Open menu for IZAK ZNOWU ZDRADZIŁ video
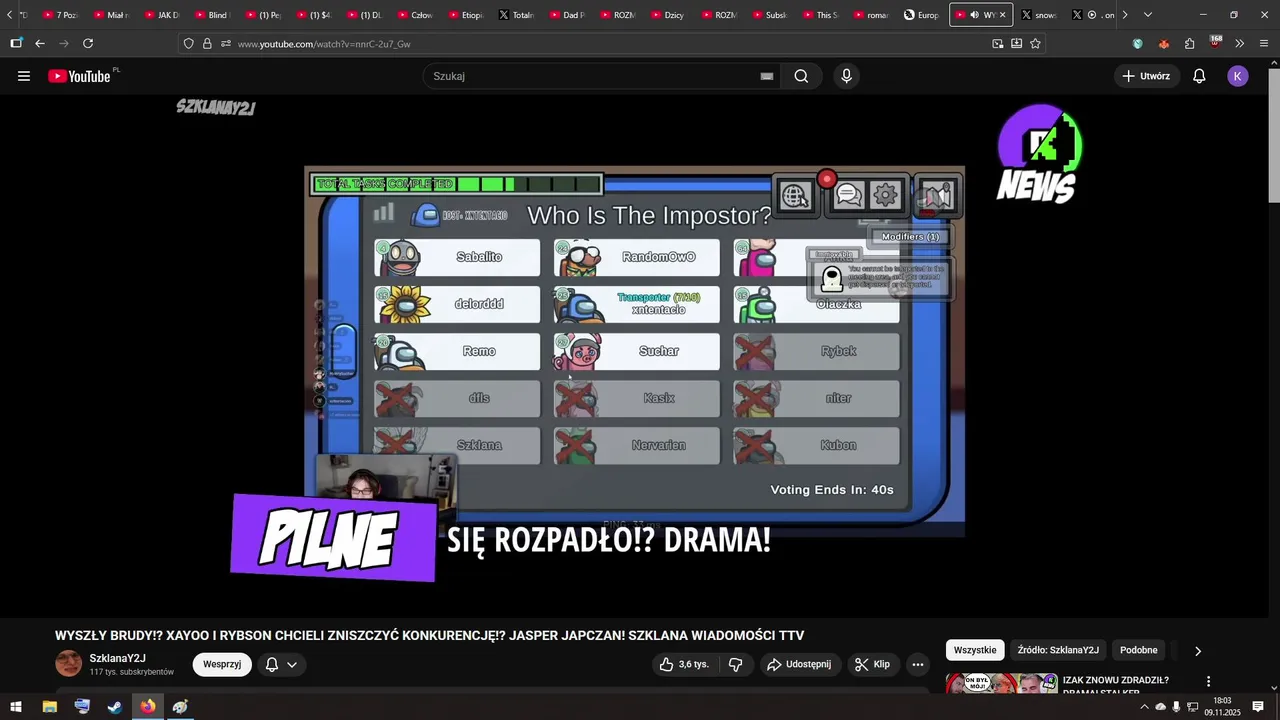This screenshot has width=1280, height=720. tap(1208, 682)
